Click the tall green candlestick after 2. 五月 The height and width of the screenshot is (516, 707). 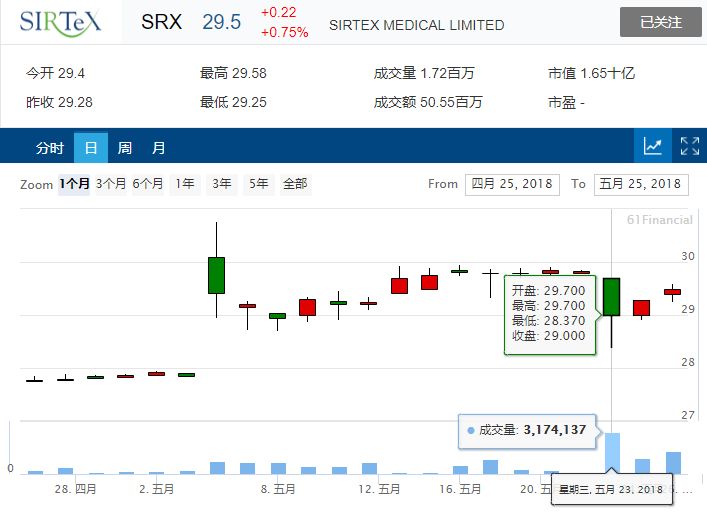click(216, 275)
